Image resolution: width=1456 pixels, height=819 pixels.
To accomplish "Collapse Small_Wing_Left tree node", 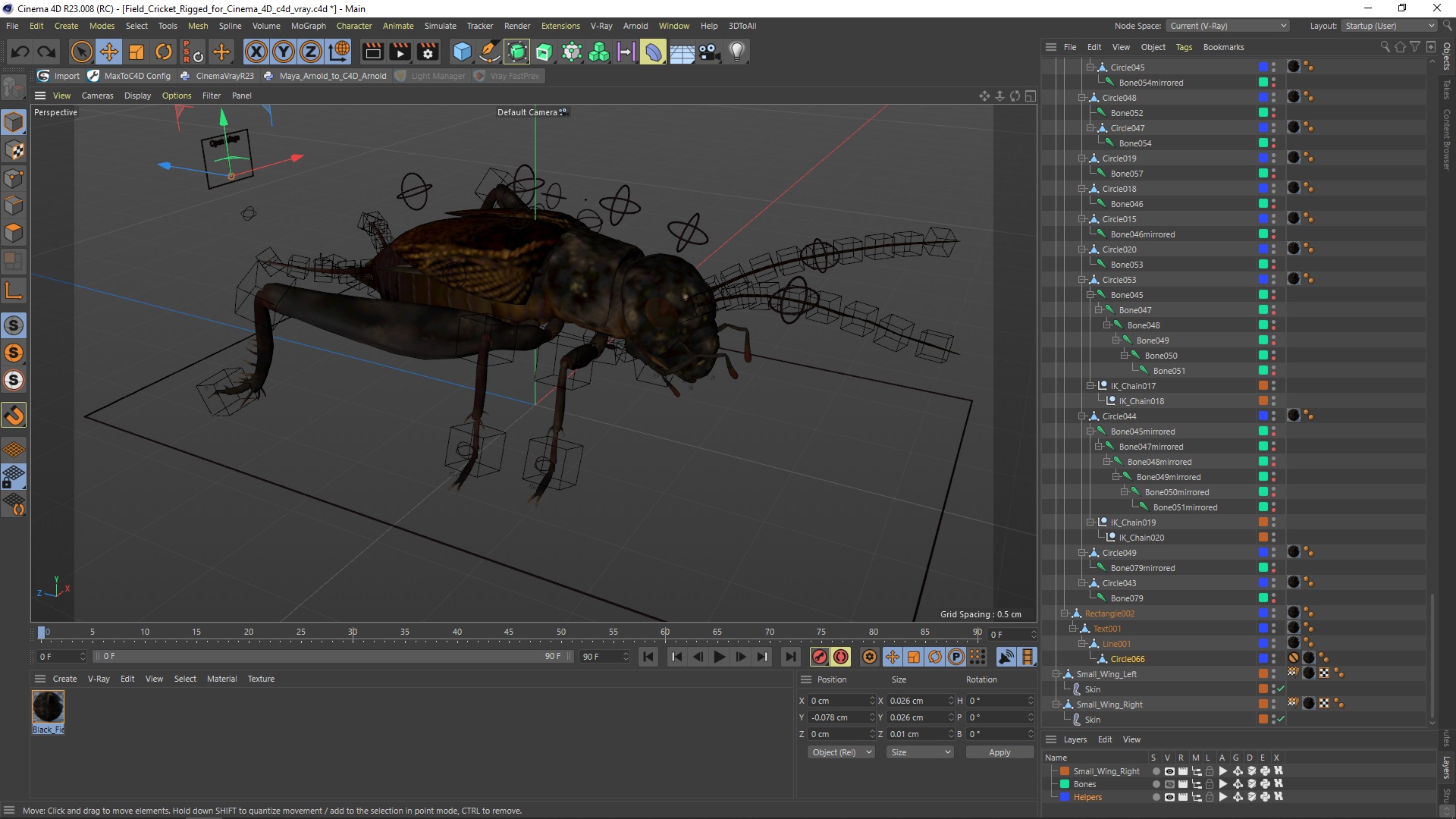I will [1056, 674].
